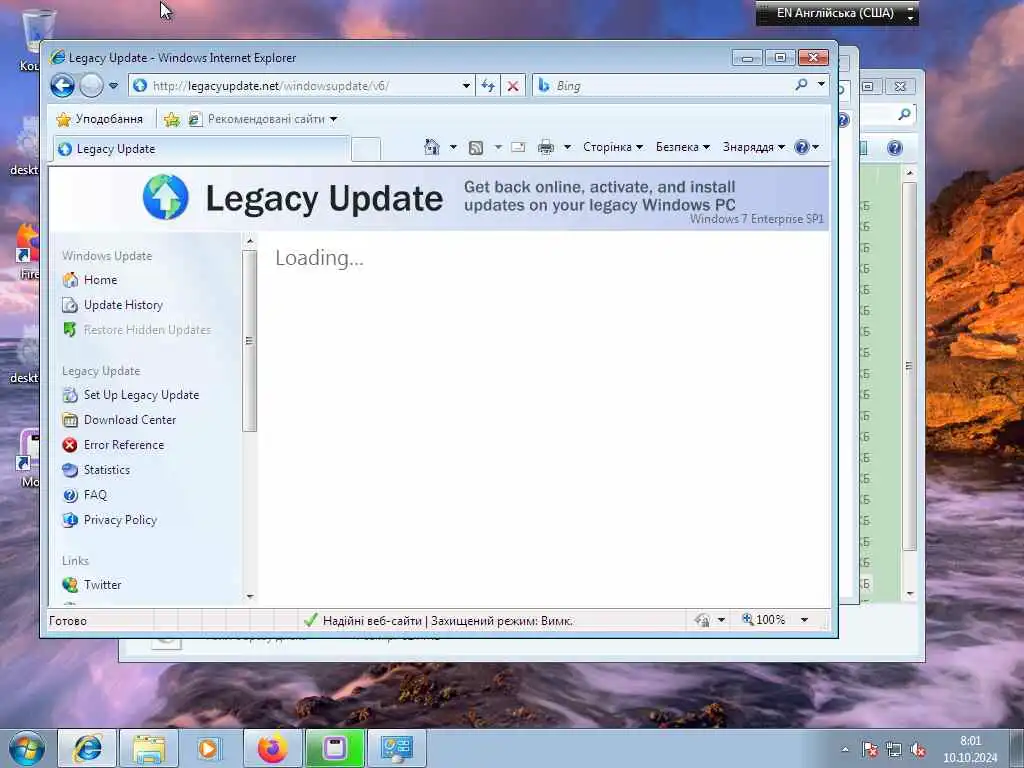The image size is (1024, 768).
Task: Open Home in the sidebar
Action: [100, 280]
